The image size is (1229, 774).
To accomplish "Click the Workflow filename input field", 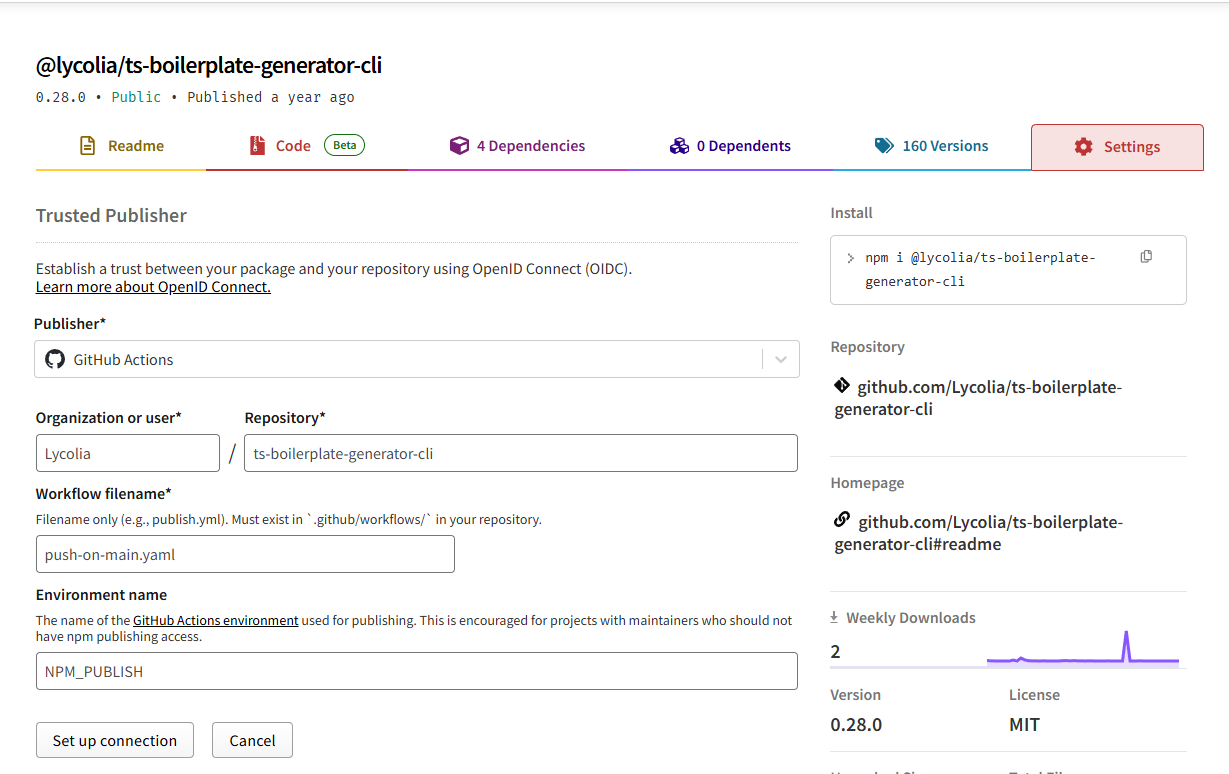I will coord(245,554).
